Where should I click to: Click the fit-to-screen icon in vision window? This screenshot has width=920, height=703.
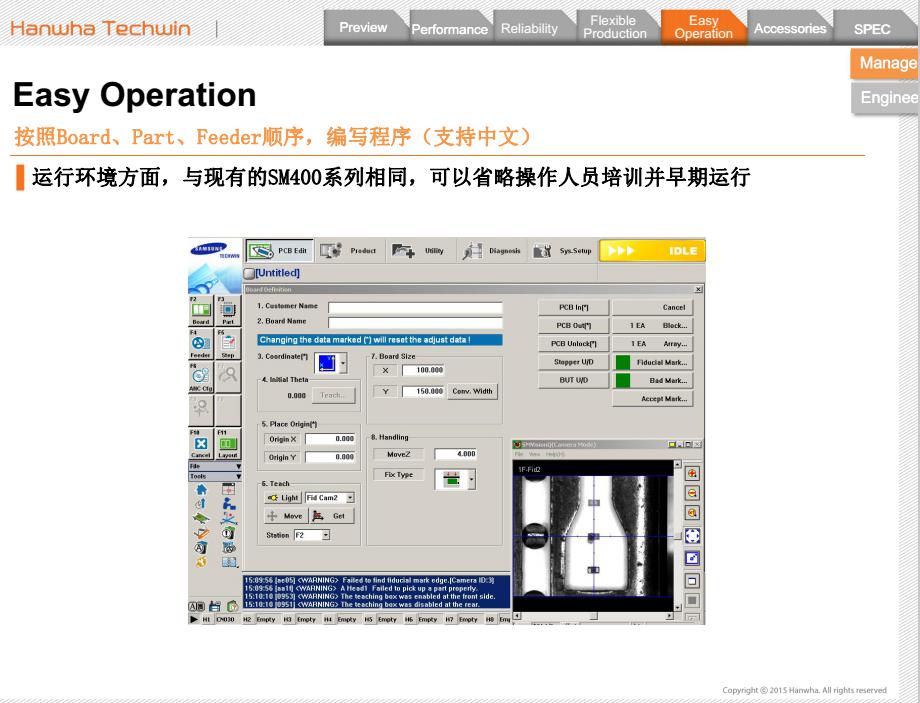coord(691,536)
